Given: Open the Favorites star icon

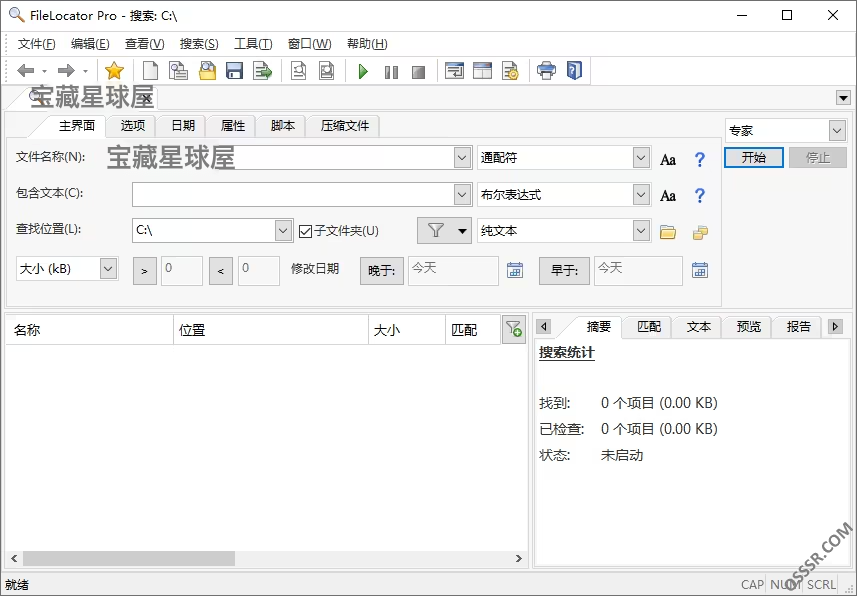Looking at the screenshot, I should (x=114, y=71).
